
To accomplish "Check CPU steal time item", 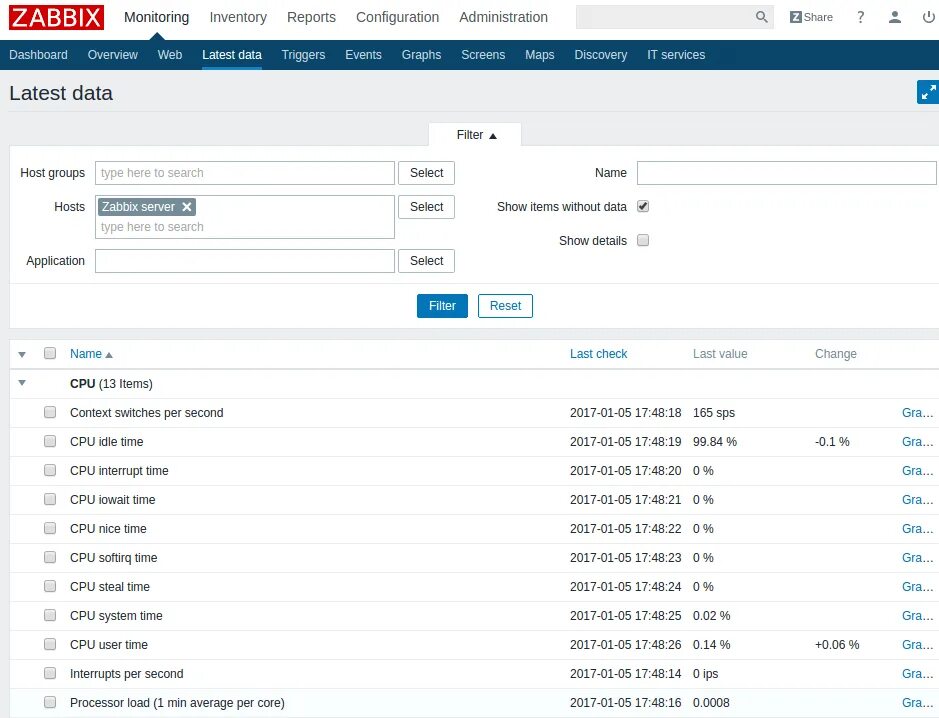I will 50,587.
